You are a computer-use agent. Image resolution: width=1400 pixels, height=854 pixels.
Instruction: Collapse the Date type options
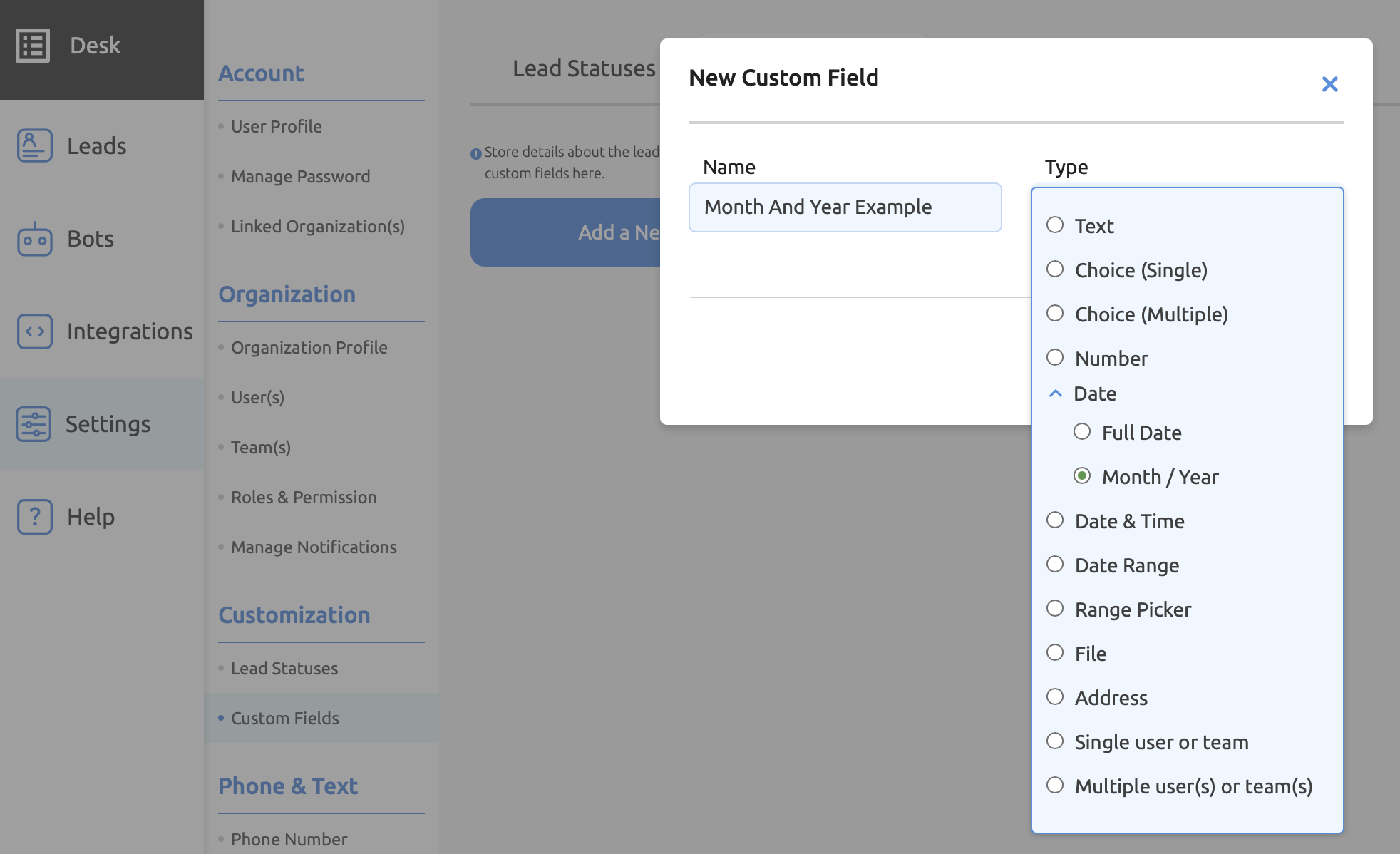click(1055, 392)
